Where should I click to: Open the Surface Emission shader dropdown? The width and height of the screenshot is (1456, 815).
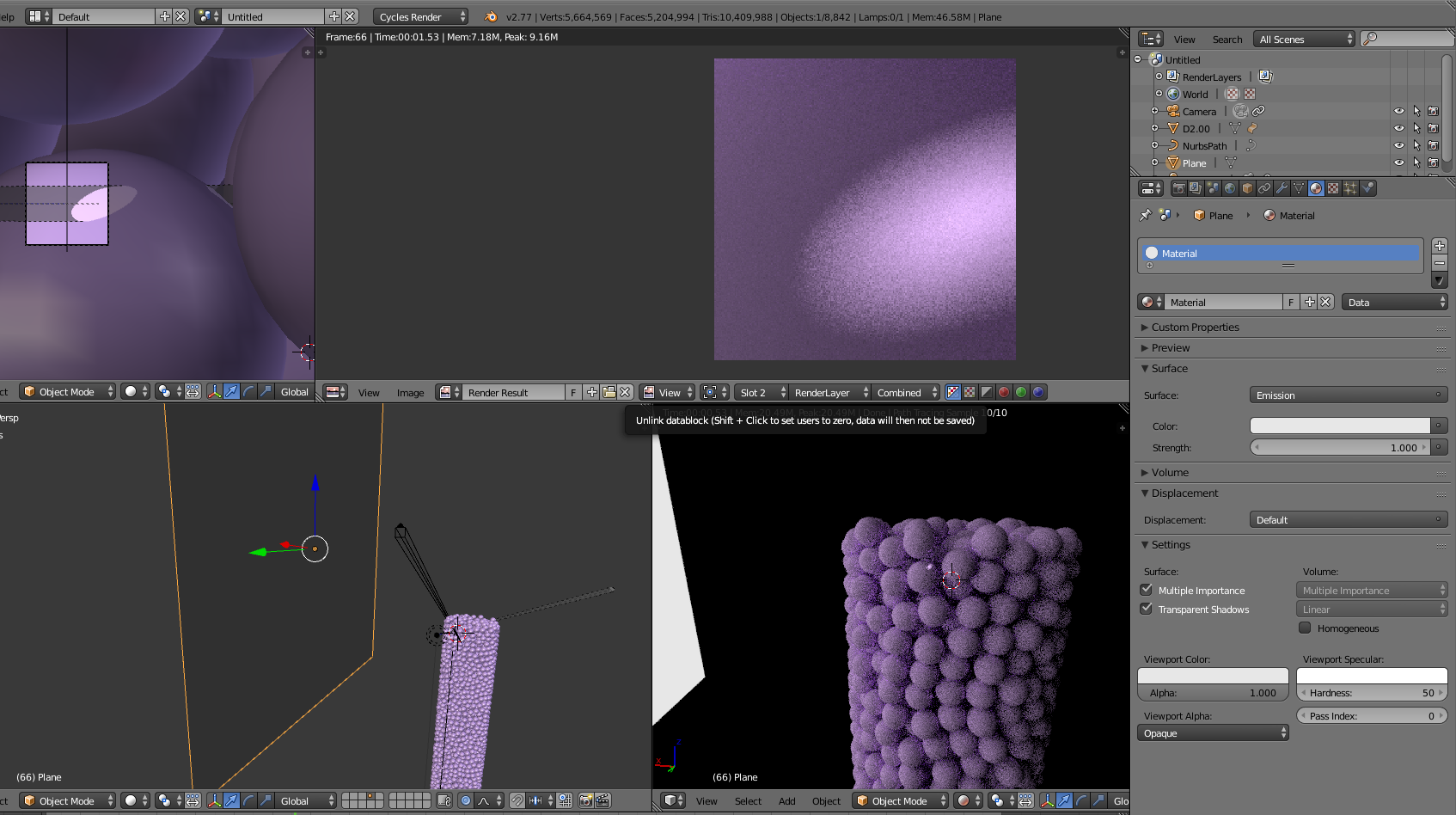pos(1348,395)
